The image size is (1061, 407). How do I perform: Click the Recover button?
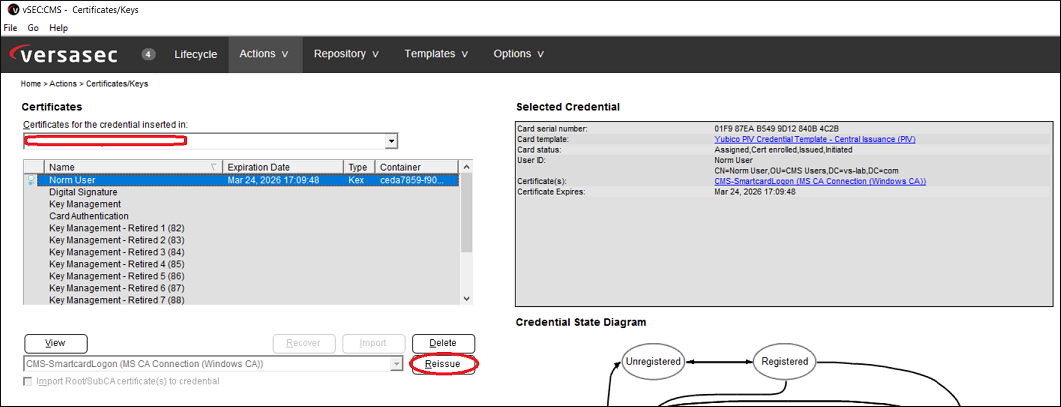click(303, 343)
